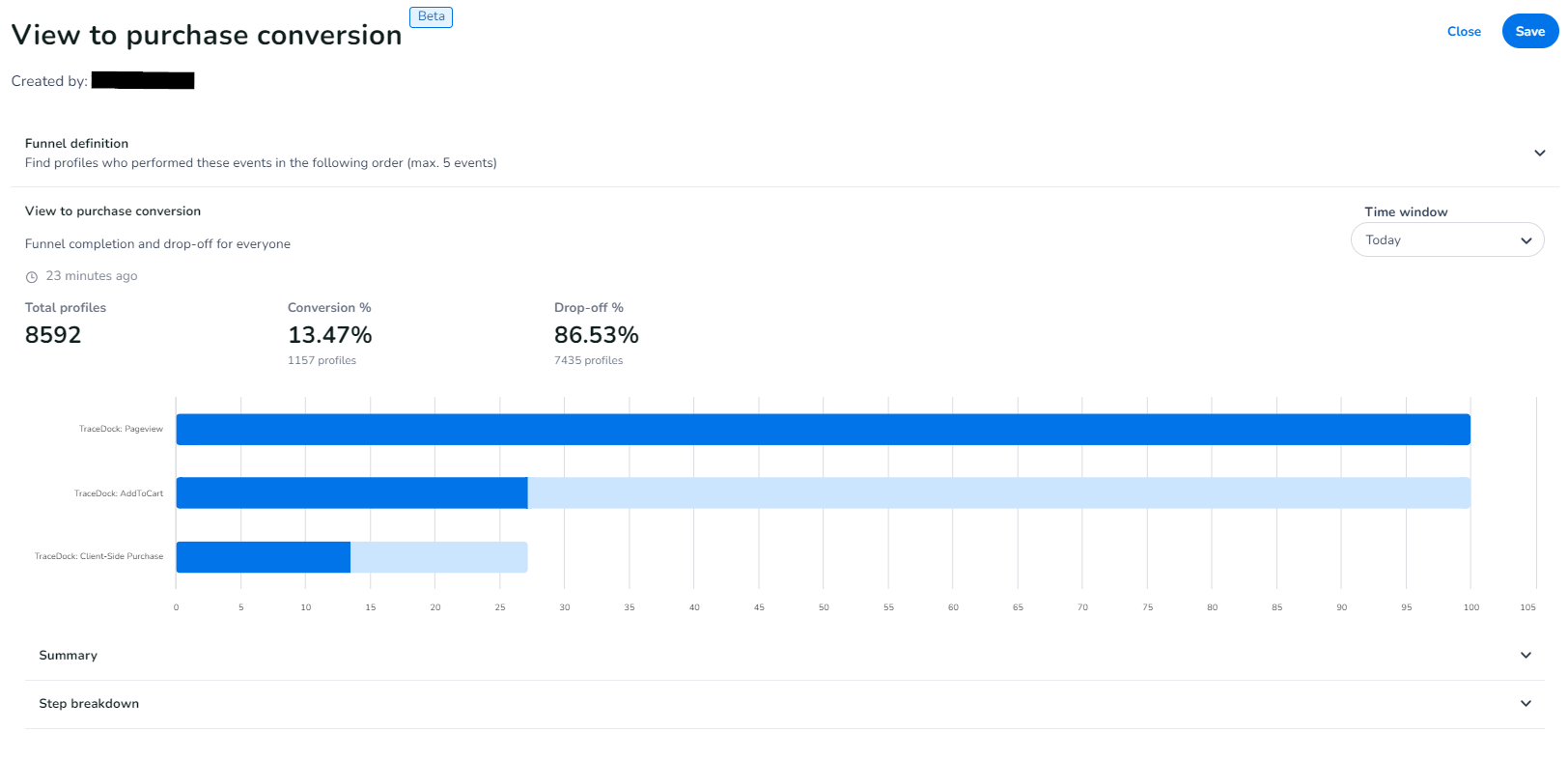
Task: Click the Drop-off % value 86.53%
Action: pyautogui.click(x=596, y=335)
